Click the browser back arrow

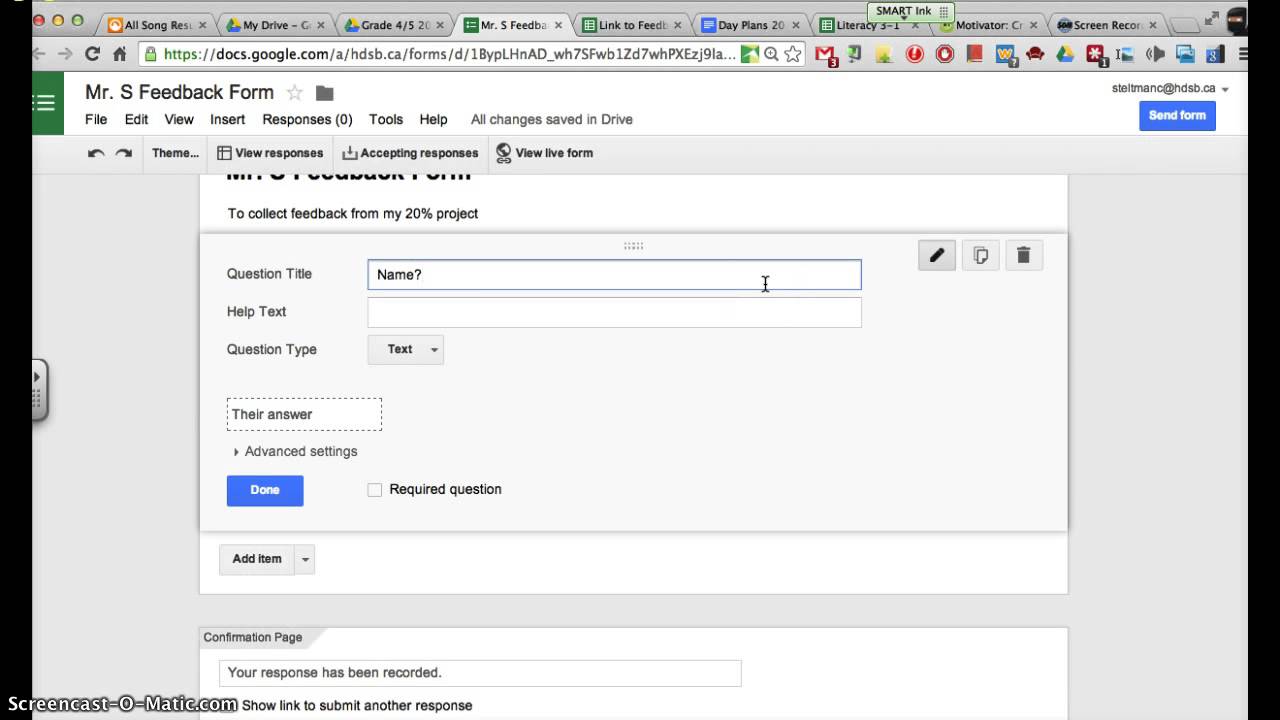41,54
